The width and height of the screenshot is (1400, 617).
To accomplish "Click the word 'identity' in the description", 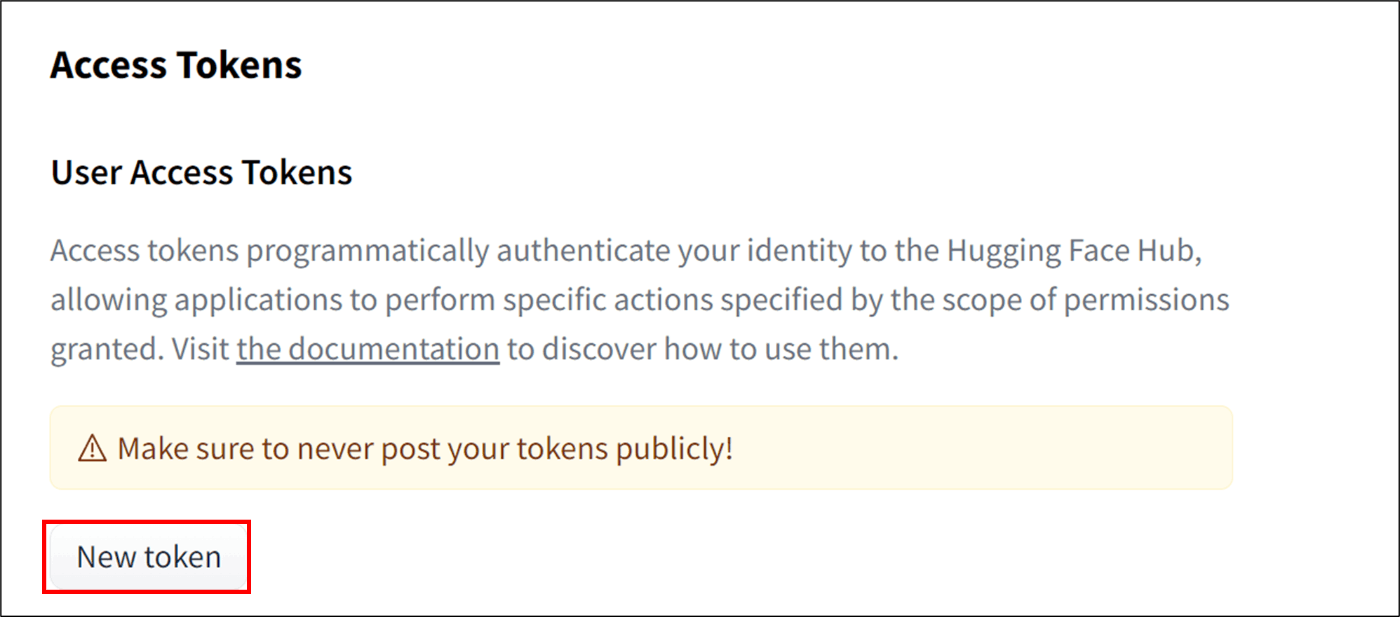I will [x=800, y=250].
